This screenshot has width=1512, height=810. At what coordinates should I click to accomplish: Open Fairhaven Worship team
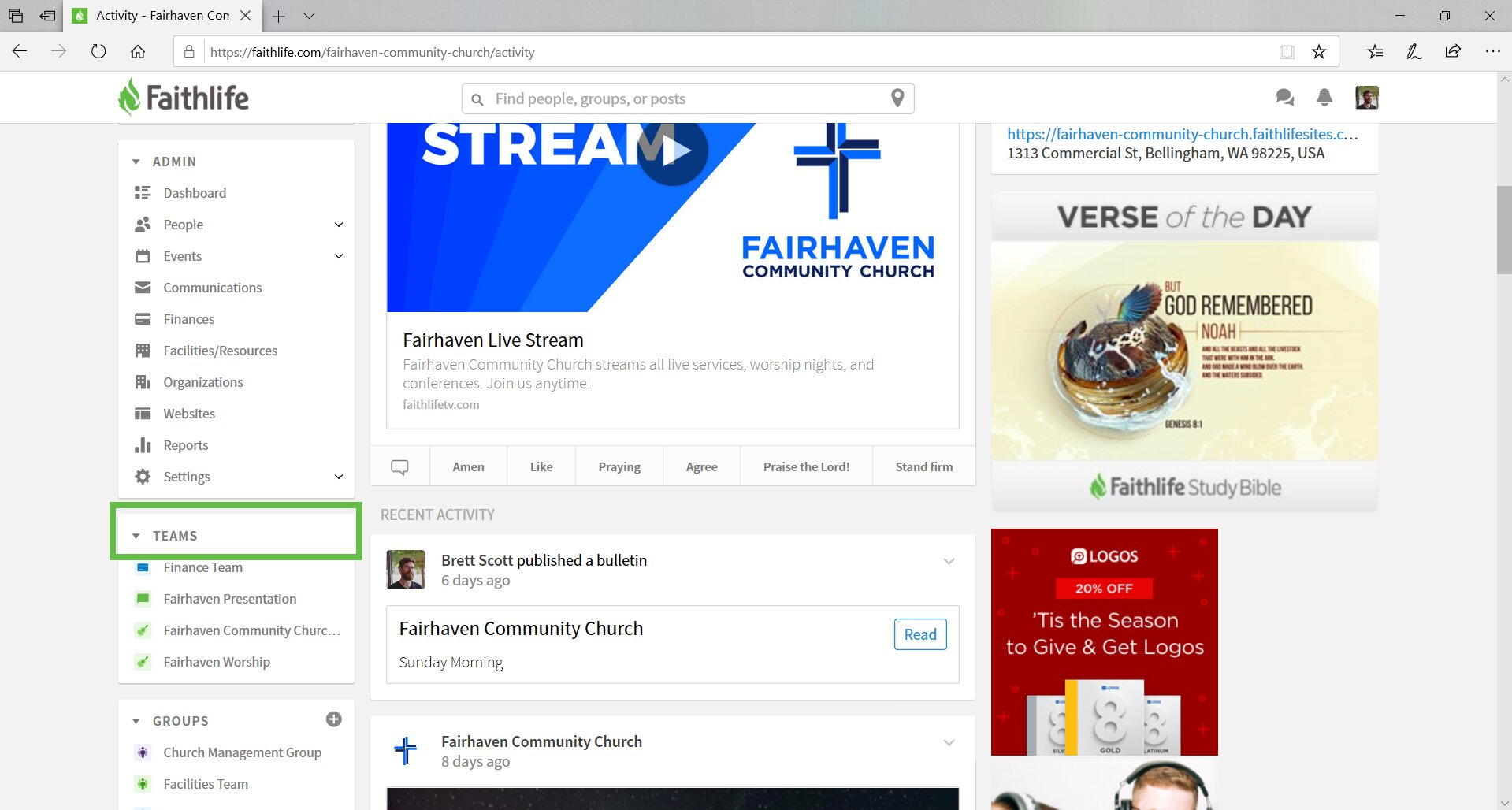click(217, 662)
